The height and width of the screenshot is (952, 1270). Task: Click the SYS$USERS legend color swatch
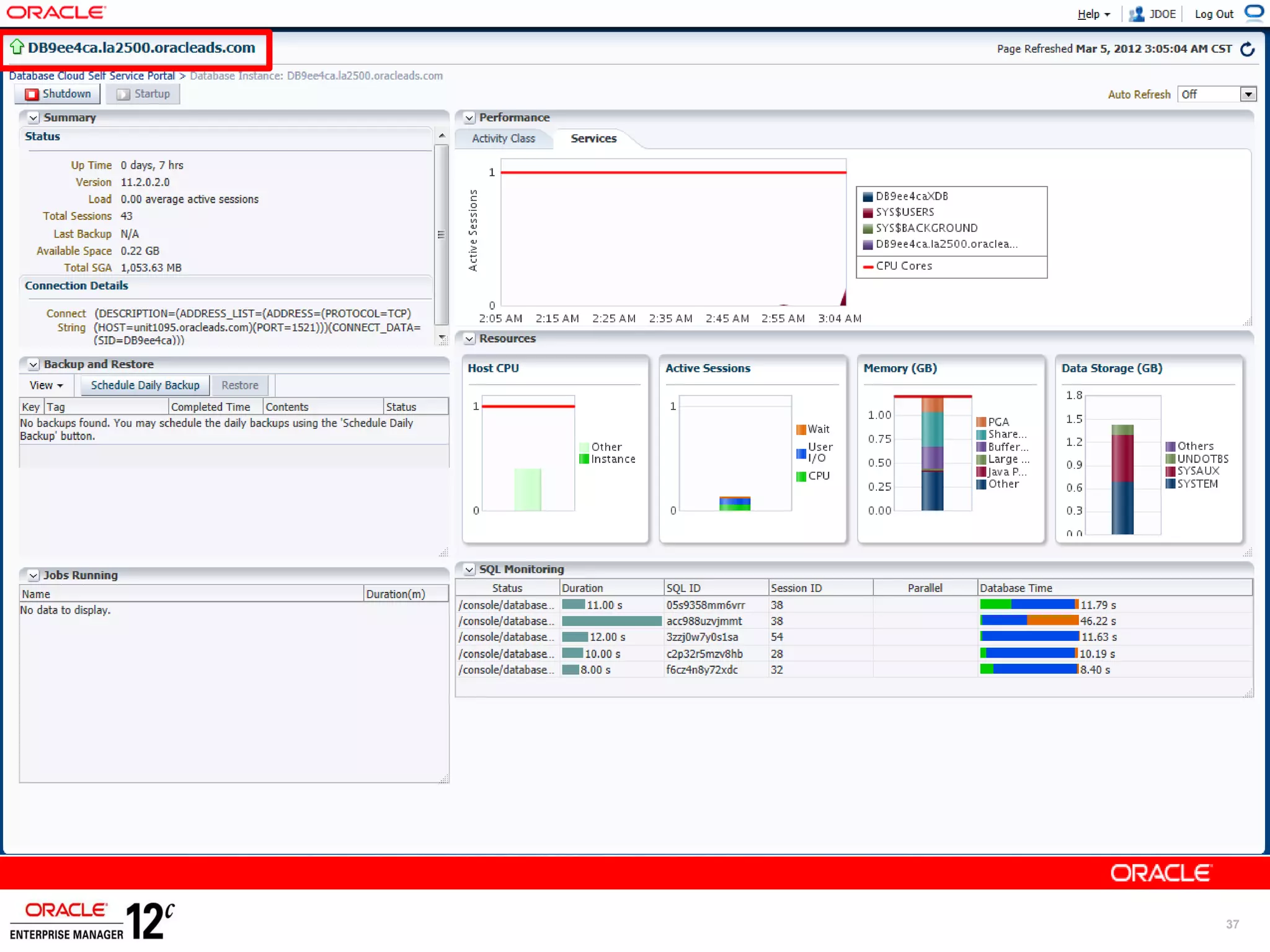click(868, 213)
